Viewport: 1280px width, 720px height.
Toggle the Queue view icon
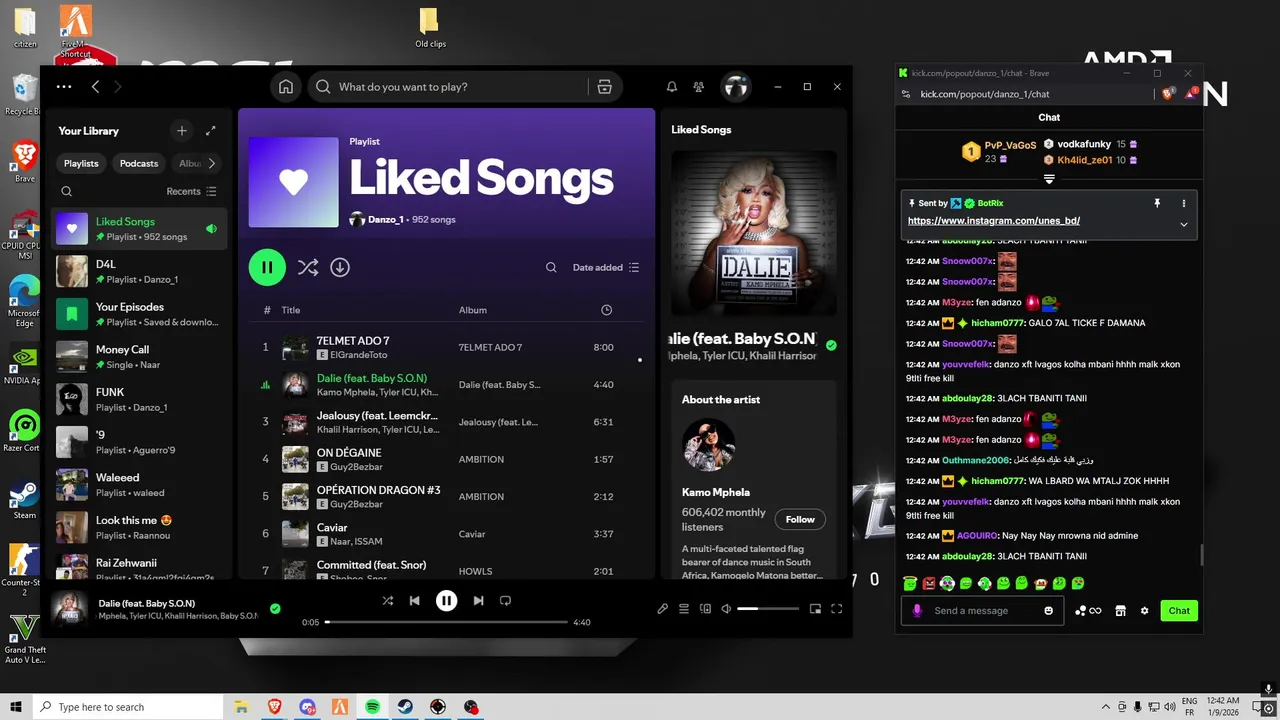684,608
